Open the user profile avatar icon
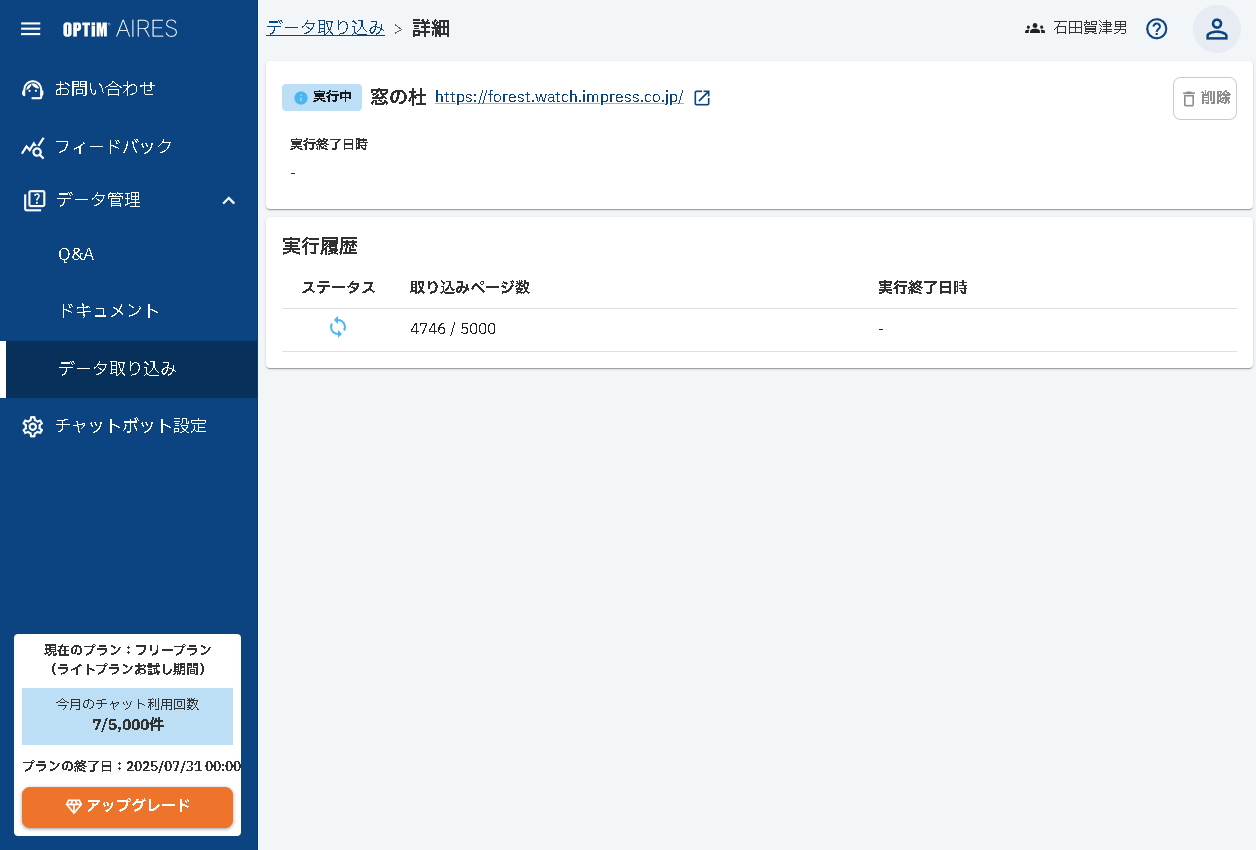The image size is (1256, 850). pos(1216,29)
